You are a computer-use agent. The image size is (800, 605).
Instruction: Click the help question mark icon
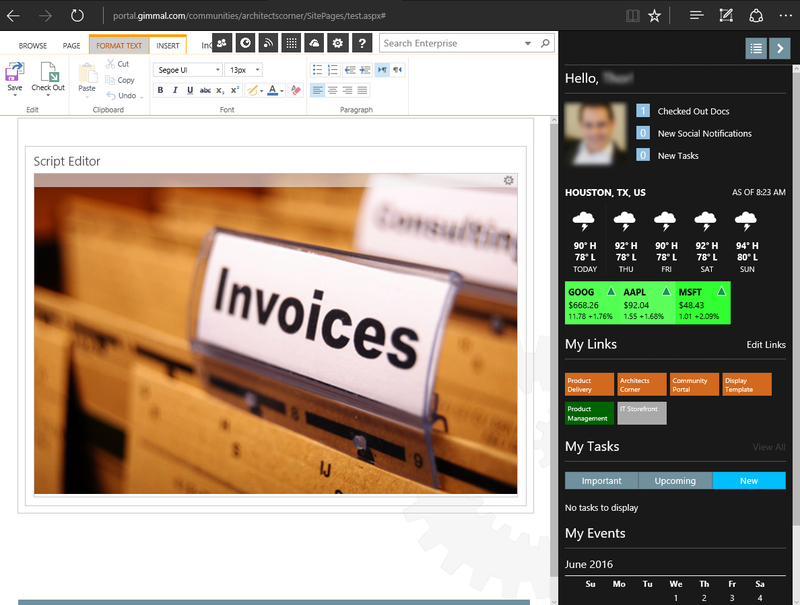362,43
